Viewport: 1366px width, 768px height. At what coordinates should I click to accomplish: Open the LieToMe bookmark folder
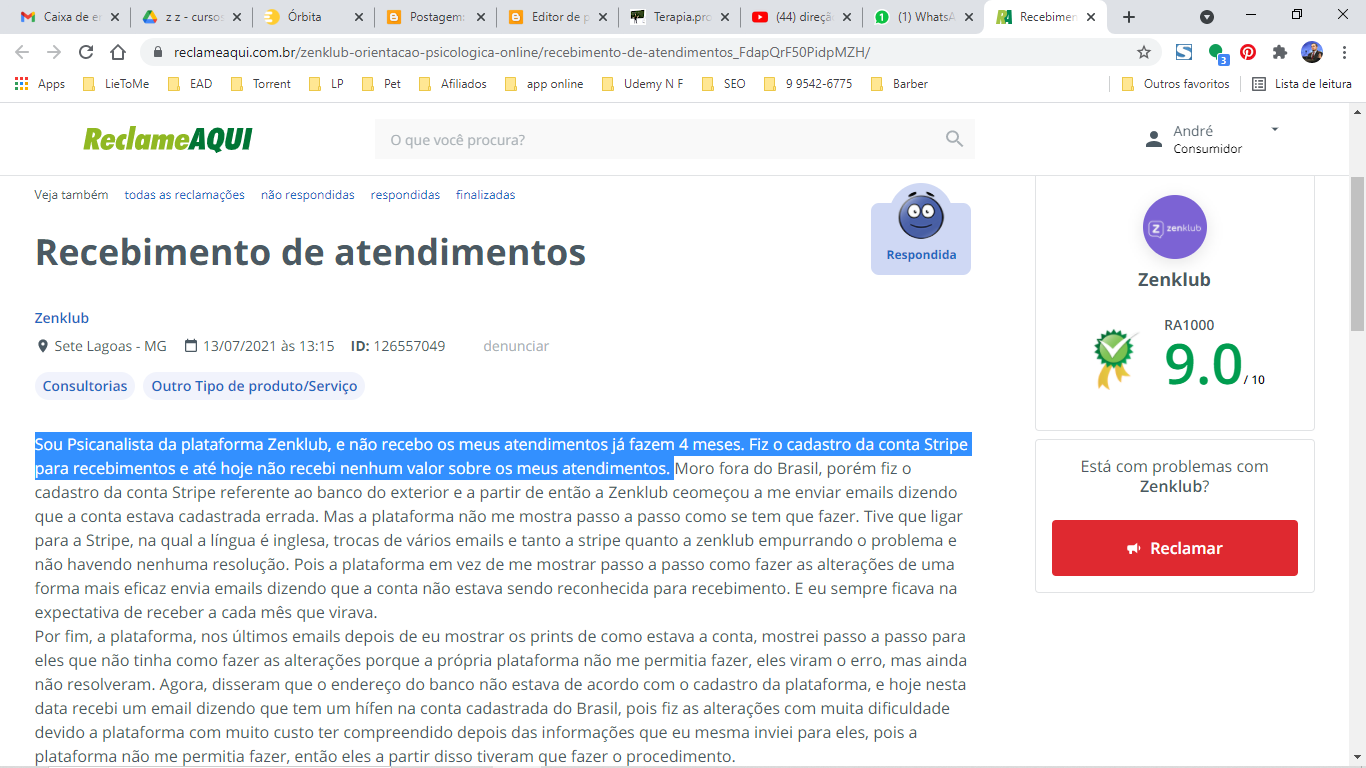click(x=116, y=84)
